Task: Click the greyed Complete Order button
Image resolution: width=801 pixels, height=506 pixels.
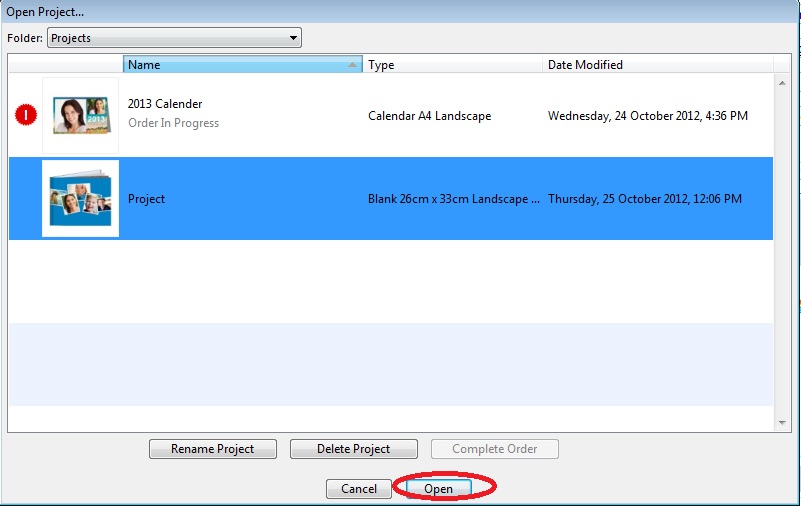Action: click(x=494, y=449)
